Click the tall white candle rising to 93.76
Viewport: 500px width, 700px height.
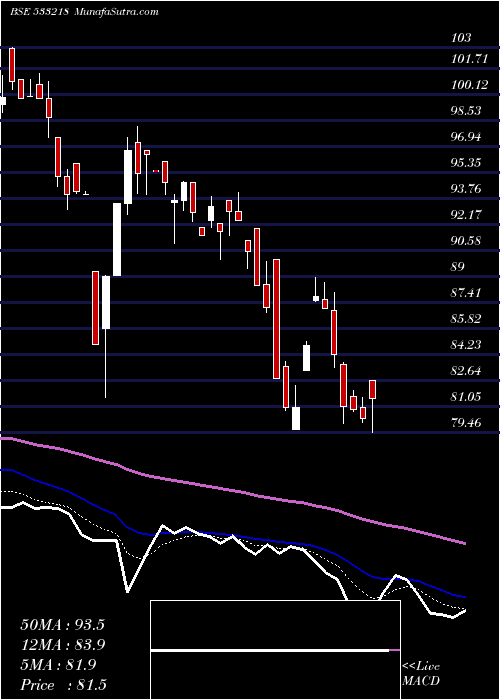(117, 240)
